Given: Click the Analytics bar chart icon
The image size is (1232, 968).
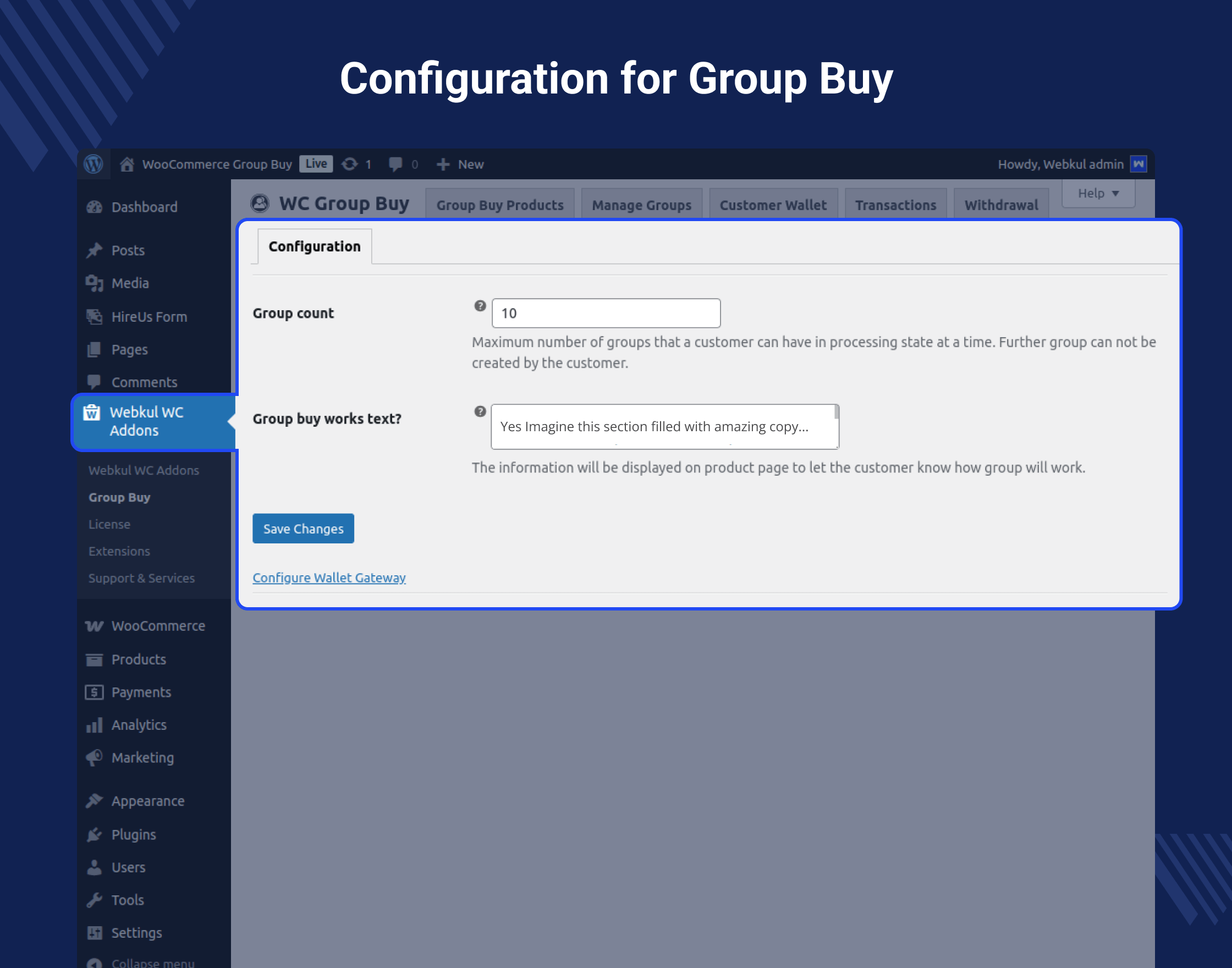Looking at the screenshot, I should 95,725.
